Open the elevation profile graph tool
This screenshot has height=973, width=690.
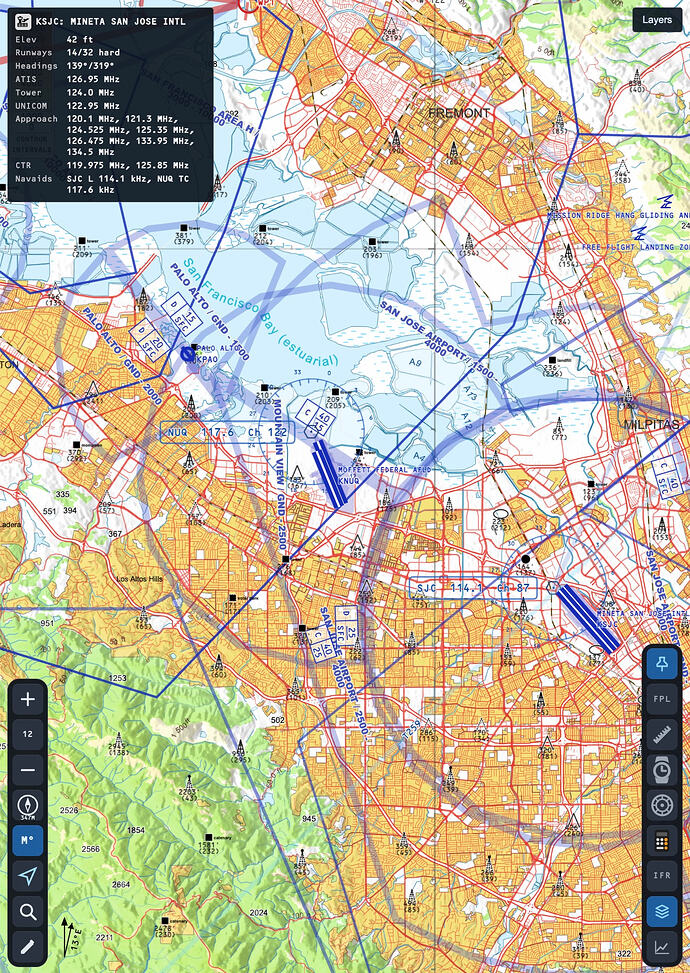(x=662, y=947)
